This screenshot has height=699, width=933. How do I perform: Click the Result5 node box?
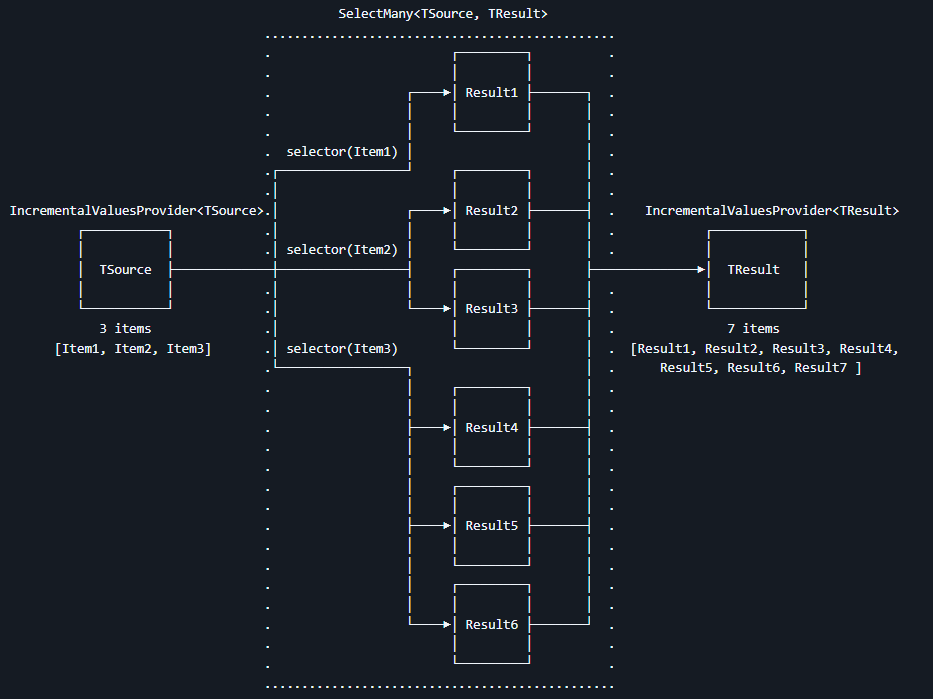(x=491, y=525)
